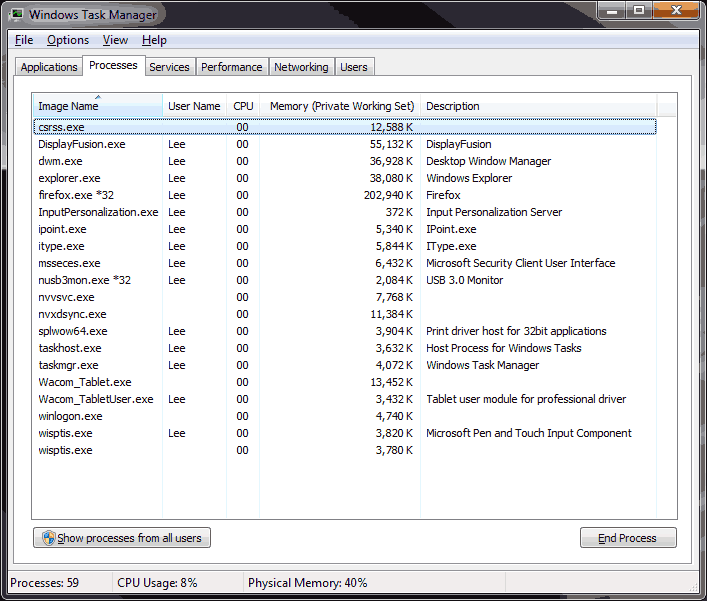Click shield icon on Show processes button
The image size is (707, 601).
(46, 538)
